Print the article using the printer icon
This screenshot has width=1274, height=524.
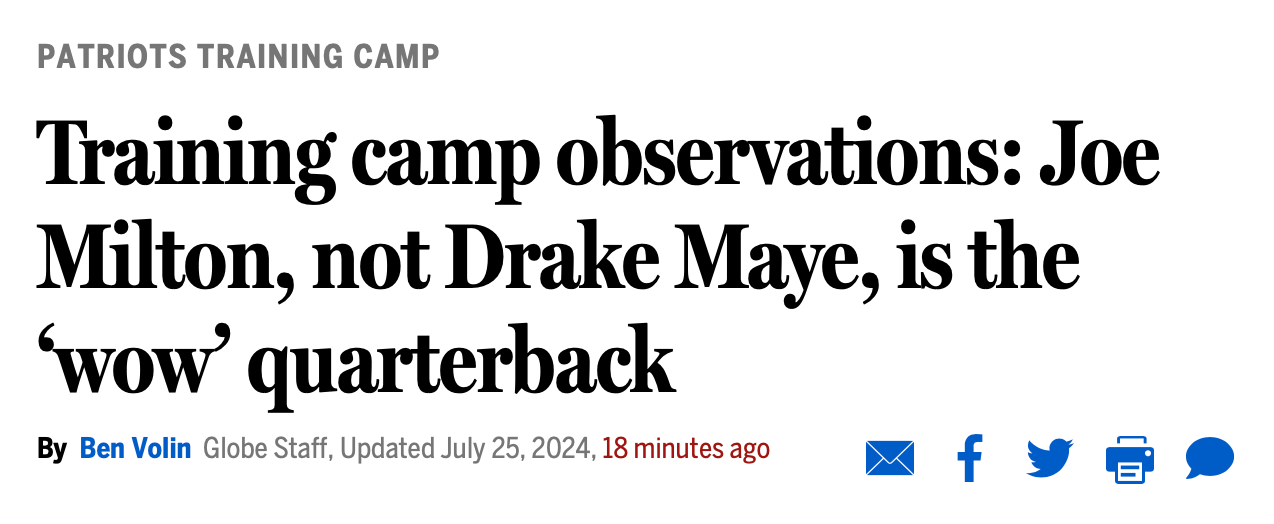click(x=1129, y=460)
